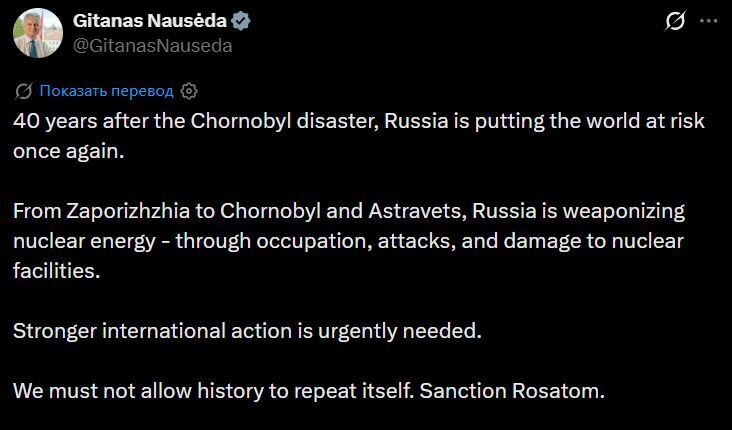This screenshot has height=430, width=732.
Task: Open translation settings gear icon
Action: (x=189, y=91)
